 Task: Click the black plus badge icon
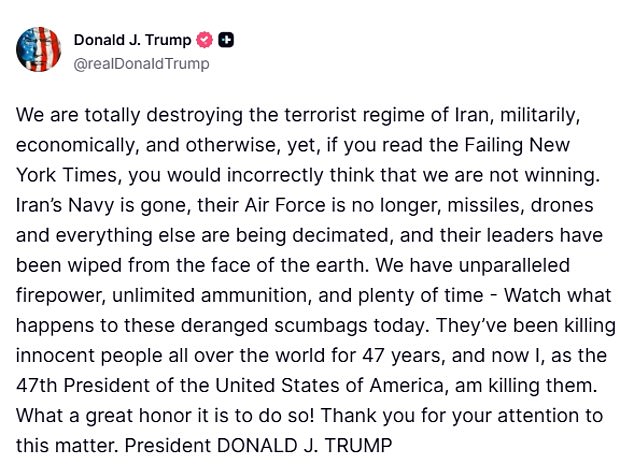pos(226,40)
